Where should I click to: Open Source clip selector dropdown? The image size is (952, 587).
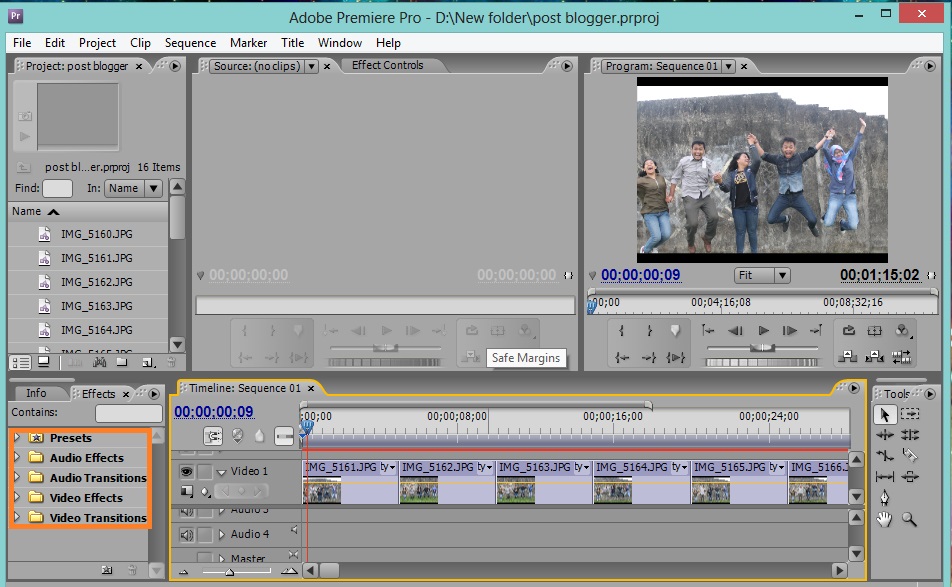(x=311, y=66)
